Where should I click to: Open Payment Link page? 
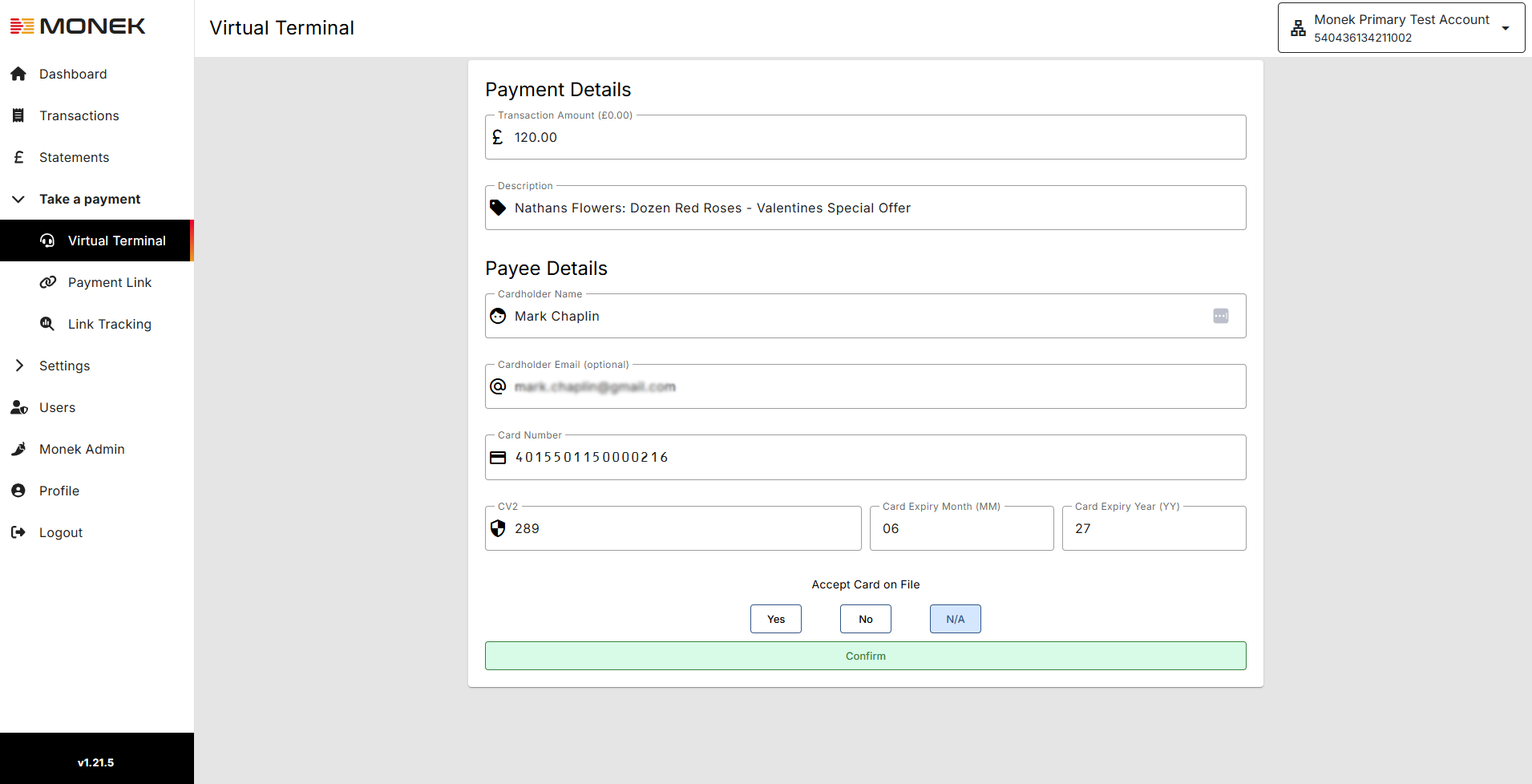click(x=97, y=282)
